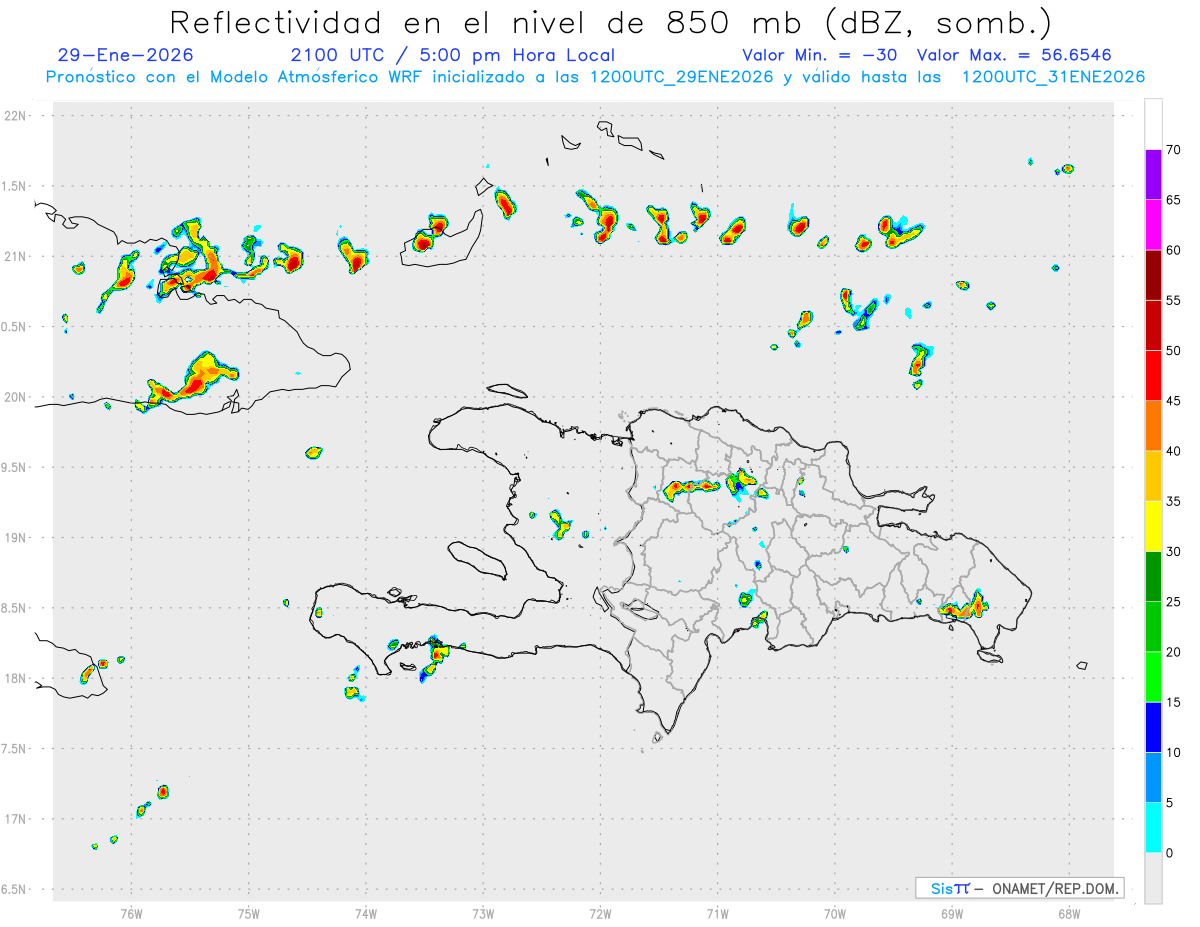Click the '74W' longitude label
This screenshot has height=927, width=1200.
tap(366, 913)
